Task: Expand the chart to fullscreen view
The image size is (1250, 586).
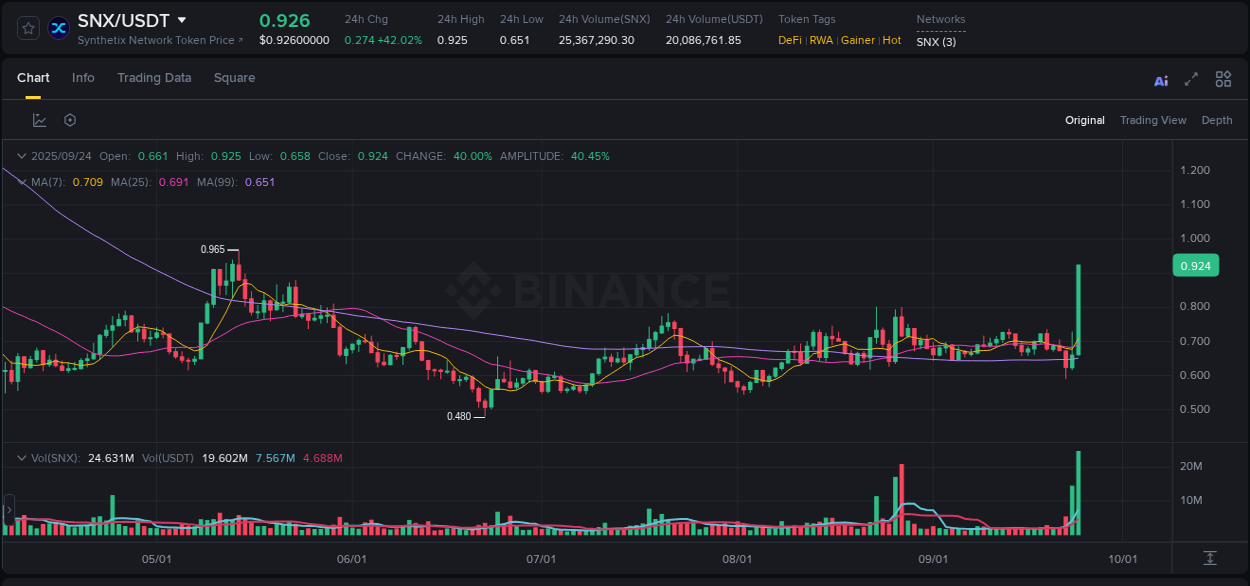Action: 1191,78
